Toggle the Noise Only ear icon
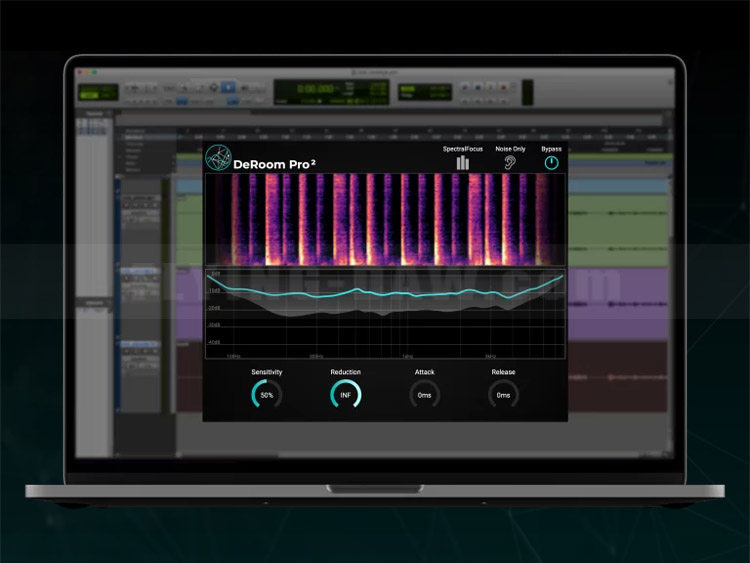 tap(510, 163)
